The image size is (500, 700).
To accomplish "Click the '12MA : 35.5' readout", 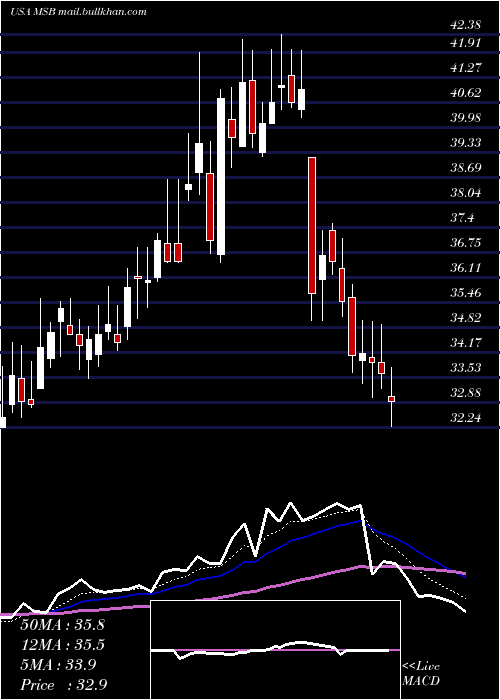I will [x=63, y=645].
